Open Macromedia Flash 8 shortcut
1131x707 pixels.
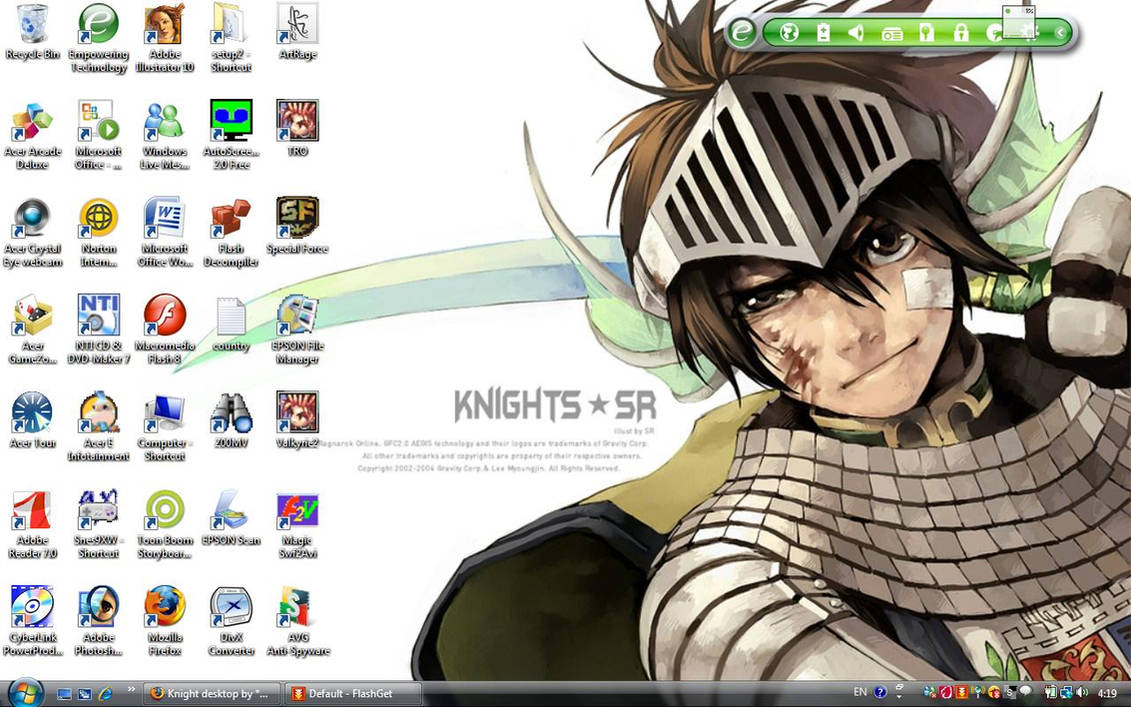click(x=164, y=330)
